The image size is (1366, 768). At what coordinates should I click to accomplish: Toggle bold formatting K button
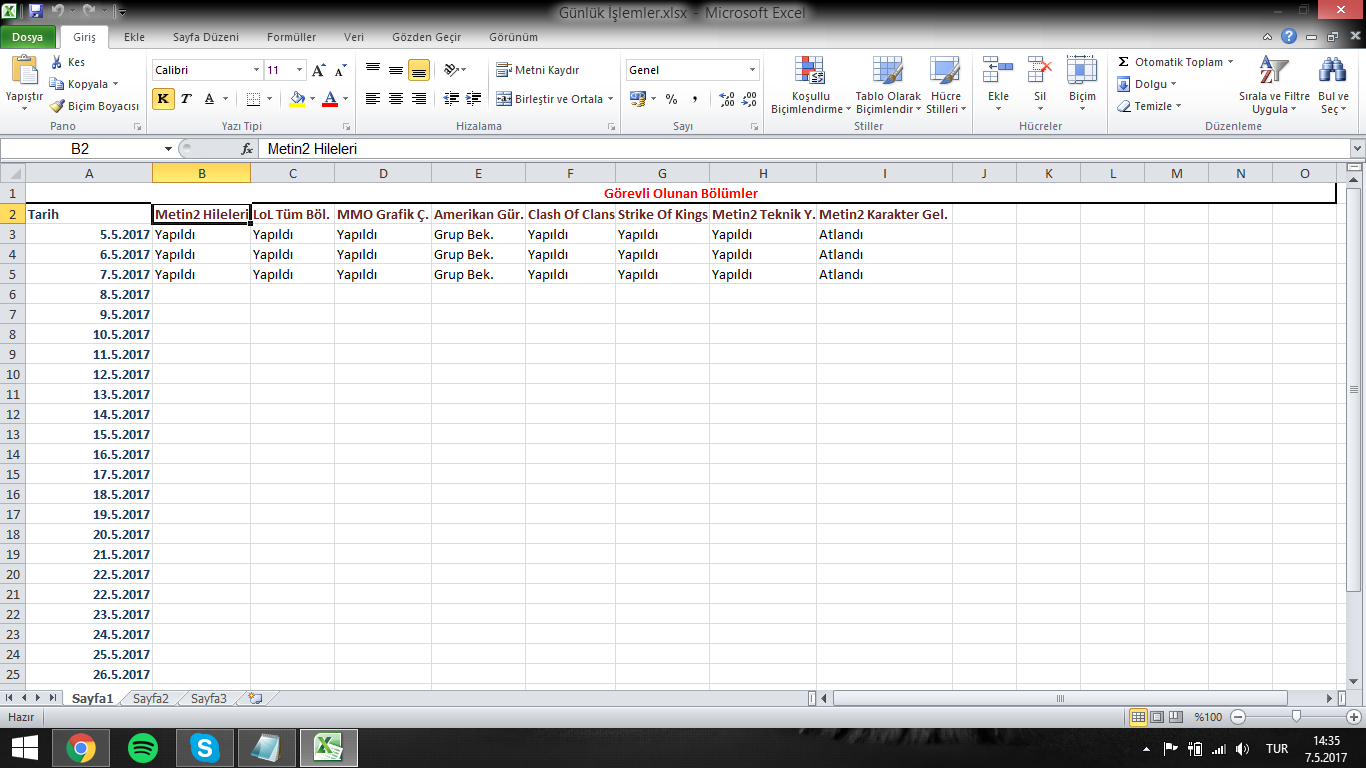163,98
